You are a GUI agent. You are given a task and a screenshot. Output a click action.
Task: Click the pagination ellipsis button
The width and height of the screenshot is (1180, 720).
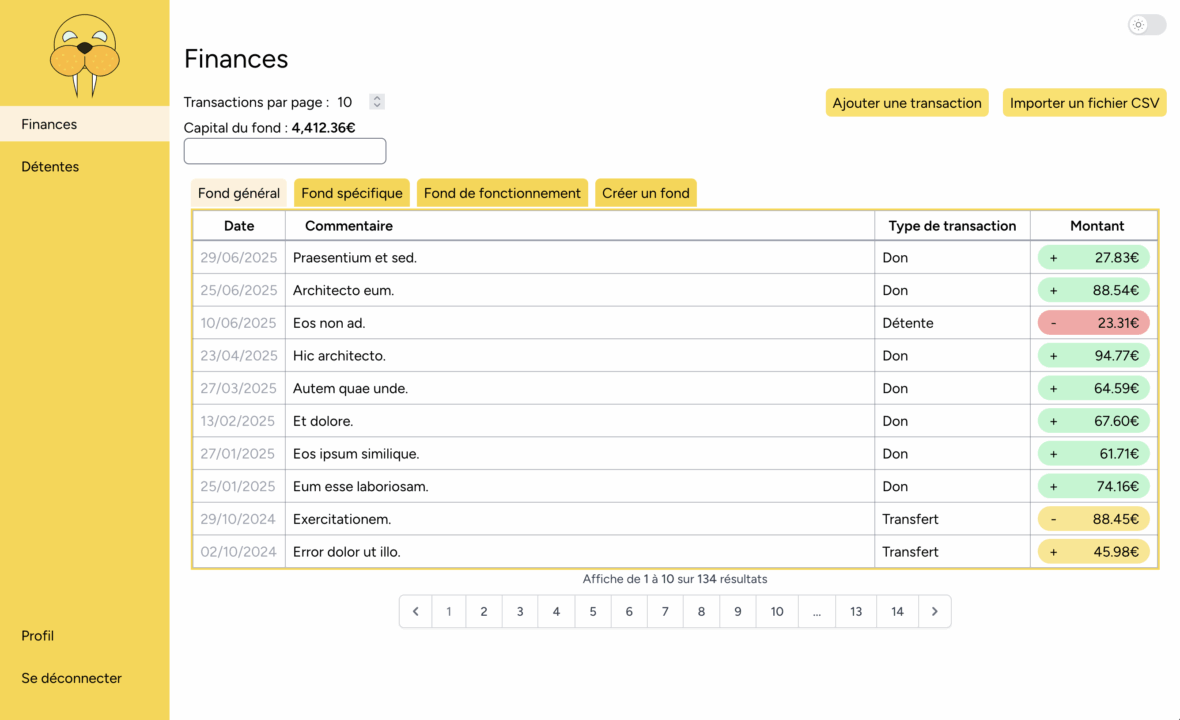816,612
